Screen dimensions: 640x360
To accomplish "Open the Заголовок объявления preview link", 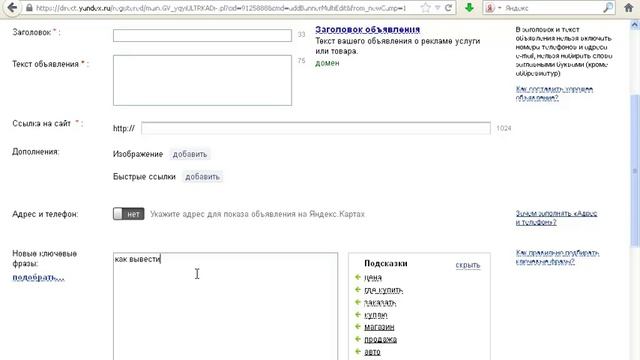I will 367,29.
